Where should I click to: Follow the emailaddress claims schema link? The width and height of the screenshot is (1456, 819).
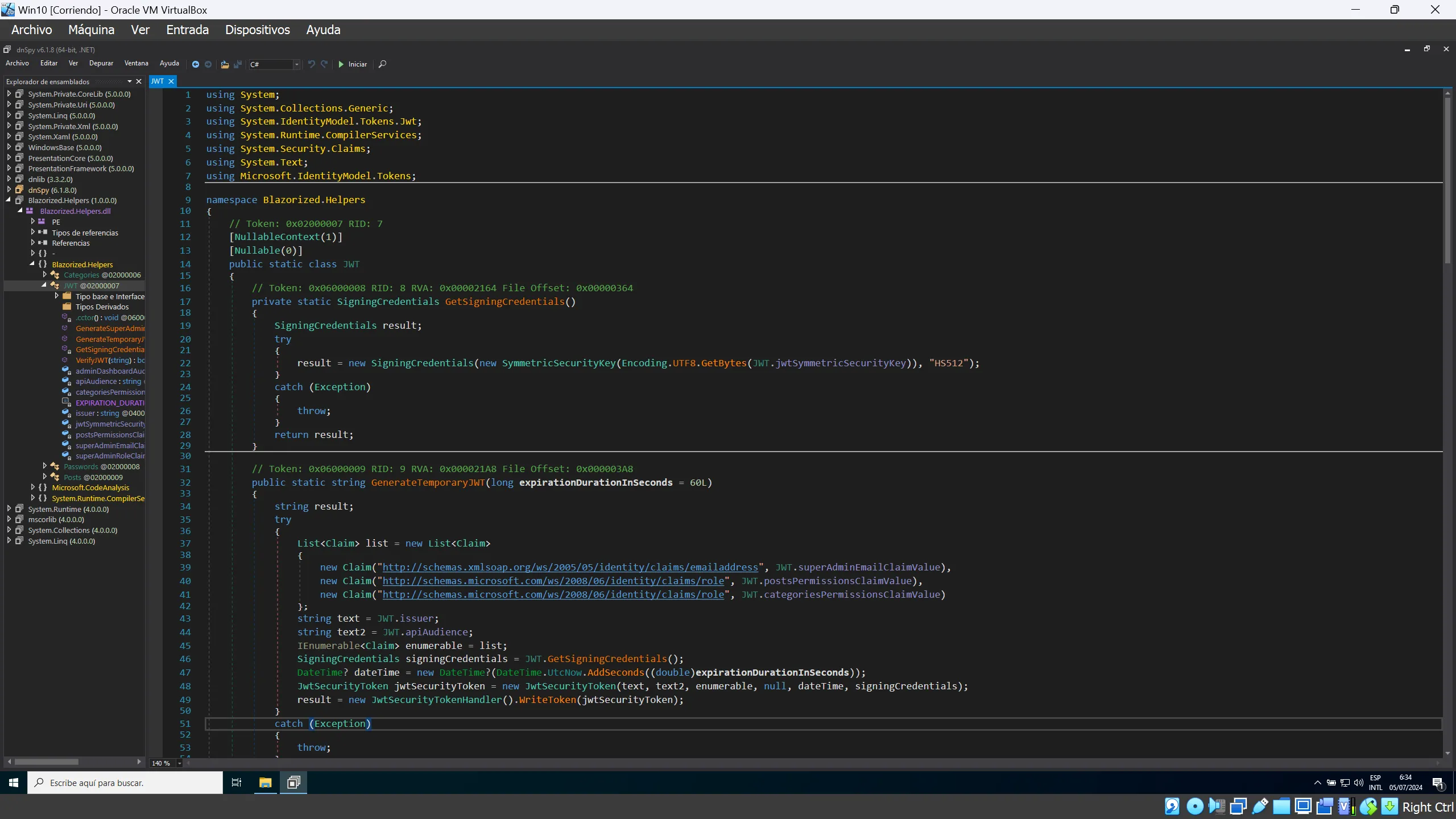tap(570, 567)
